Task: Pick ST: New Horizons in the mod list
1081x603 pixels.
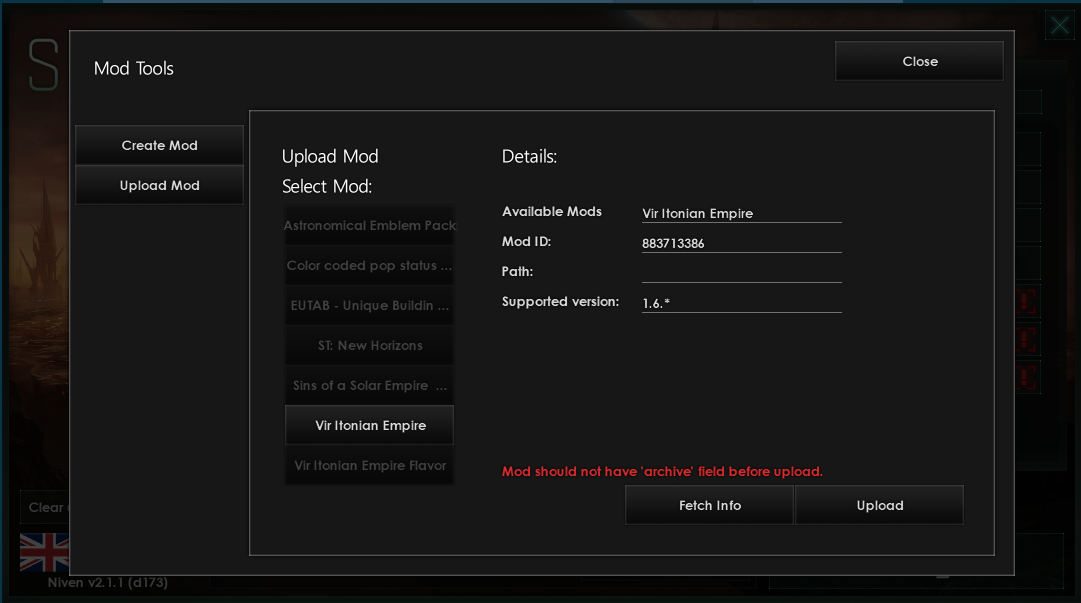Action: 369,346
